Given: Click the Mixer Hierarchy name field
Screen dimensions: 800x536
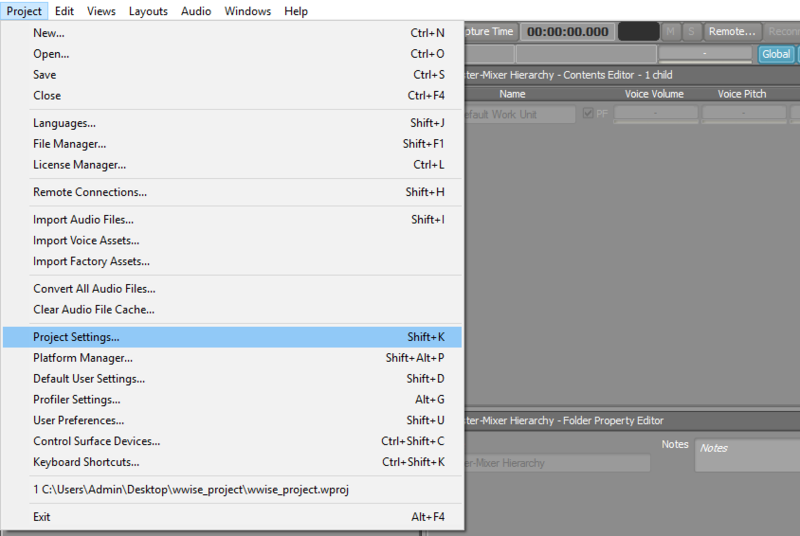Looking at the screenshot, I should click(x=557, y=463).
